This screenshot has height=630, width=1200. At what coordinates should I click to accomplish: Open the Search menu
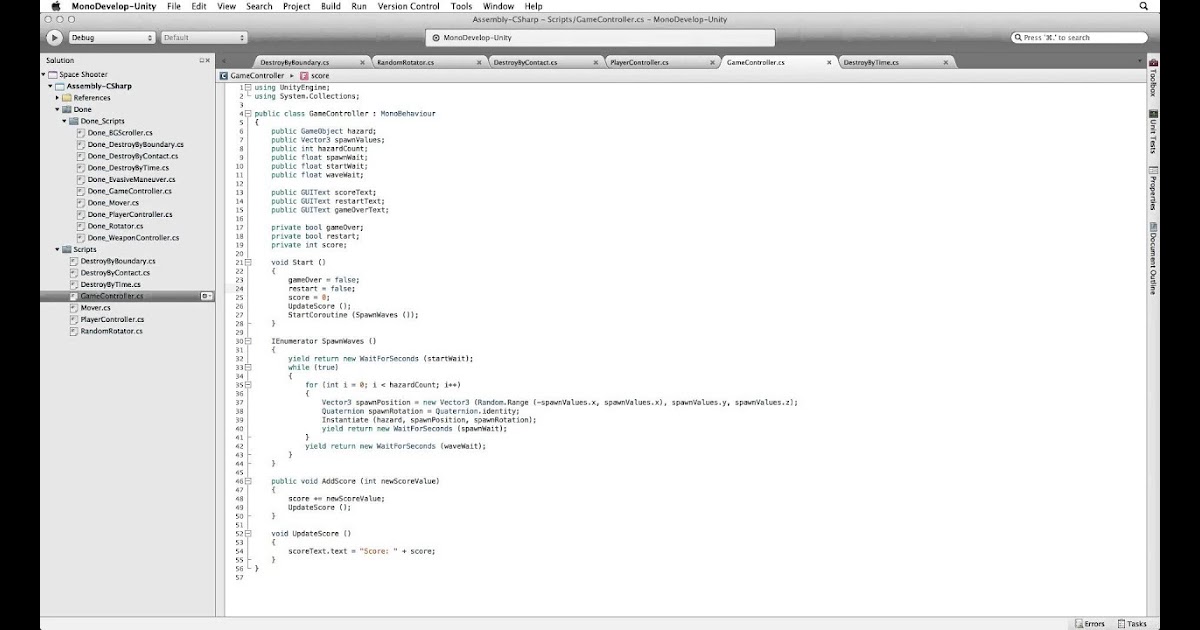tap(259, 6)
